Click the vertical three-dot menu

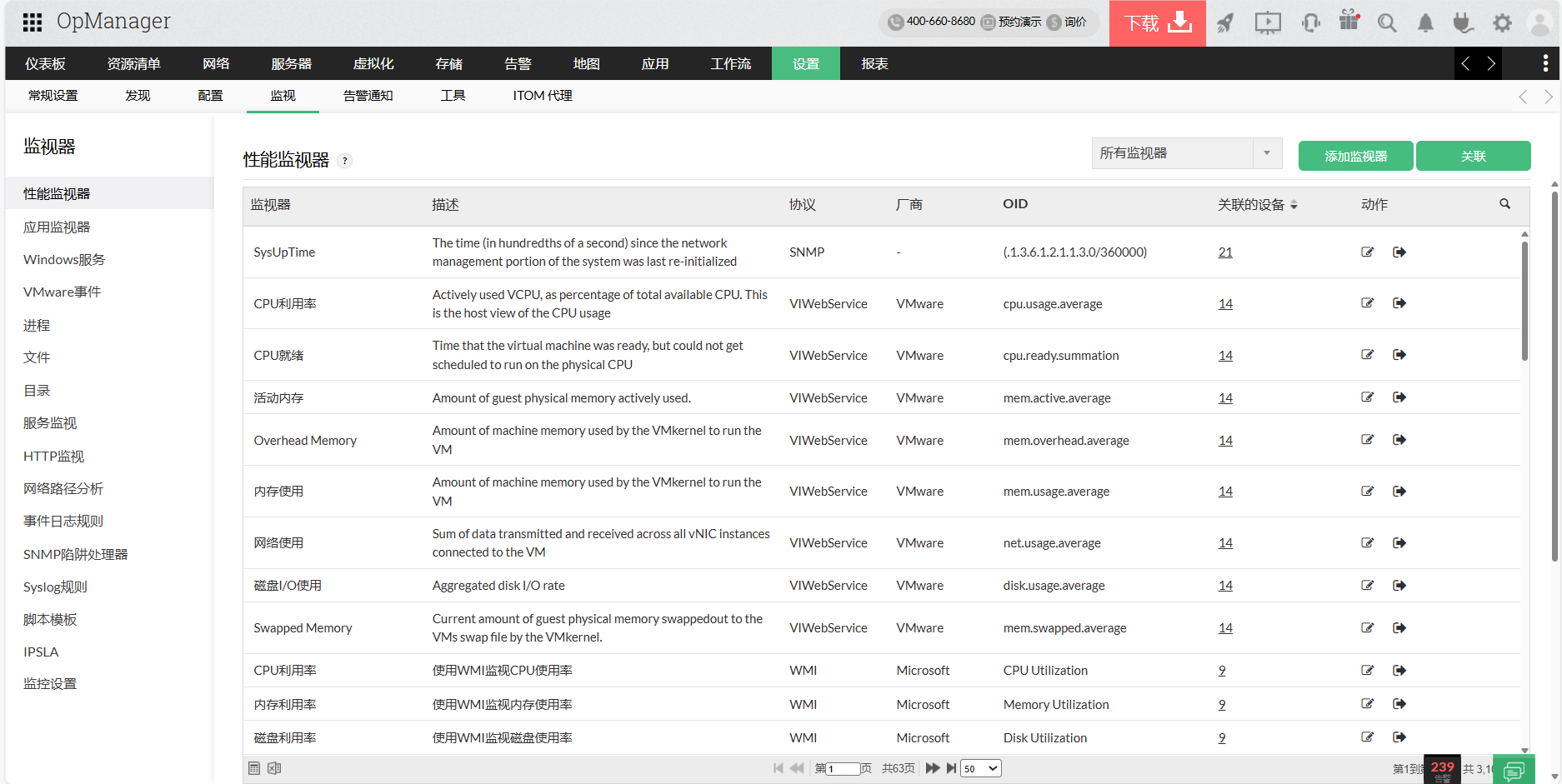pos(1545,63)
